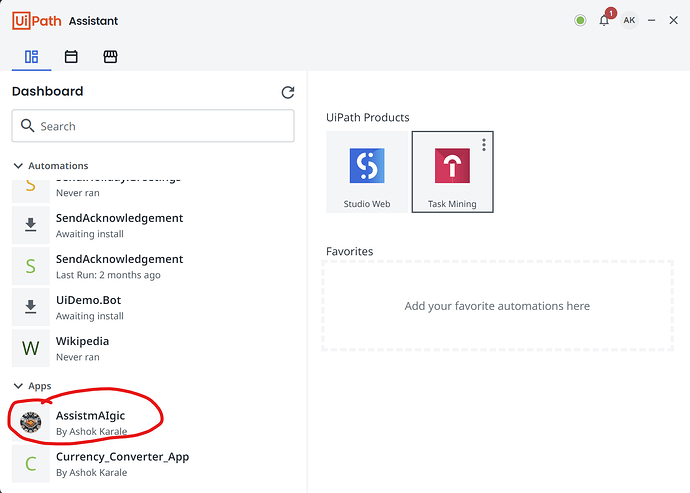The image size is (690, 493).
Task: Refresh the Dashboard list
Action: pos(288,92)
